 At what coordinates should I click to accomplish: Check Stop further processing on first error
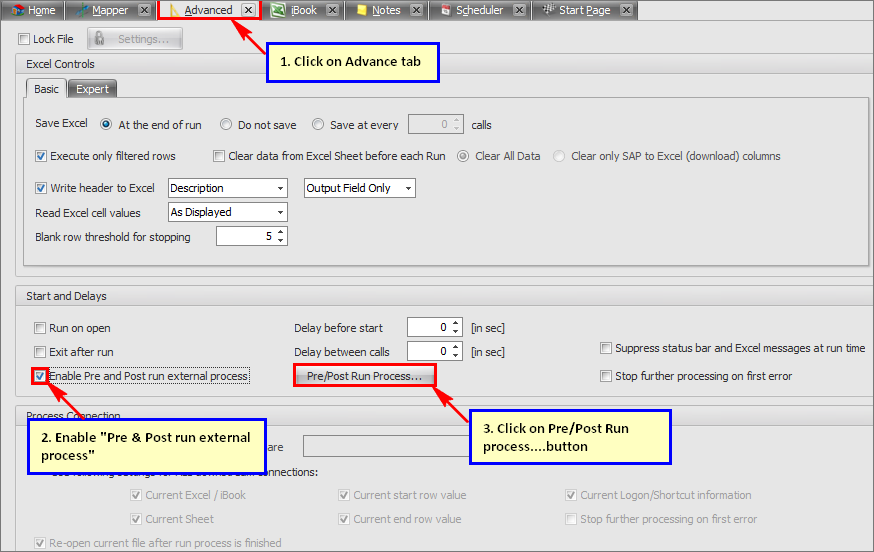point(606,376)
